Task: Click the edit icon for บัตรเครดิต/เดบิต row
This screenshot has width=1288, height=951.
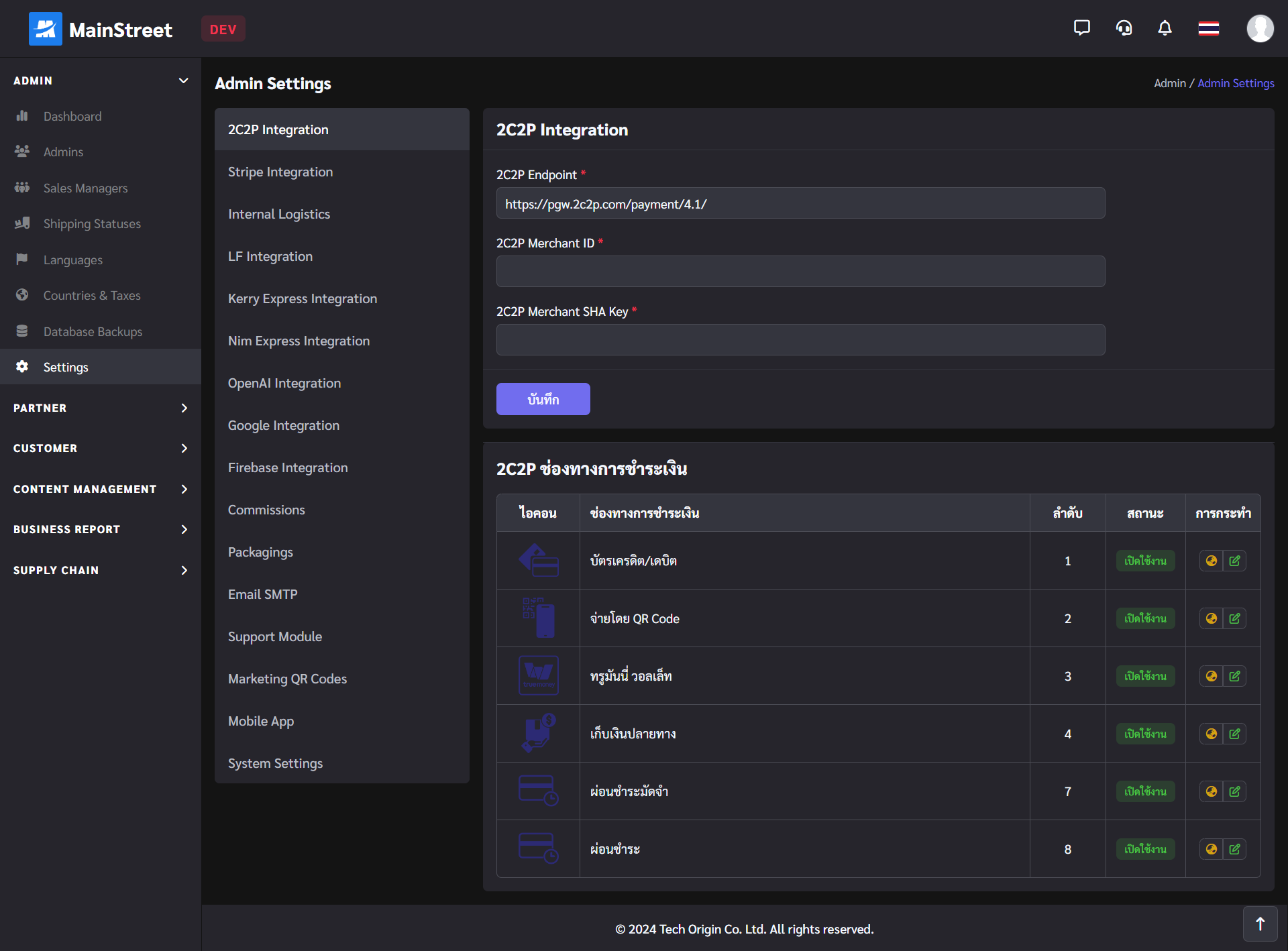Action: [1234, 561]
